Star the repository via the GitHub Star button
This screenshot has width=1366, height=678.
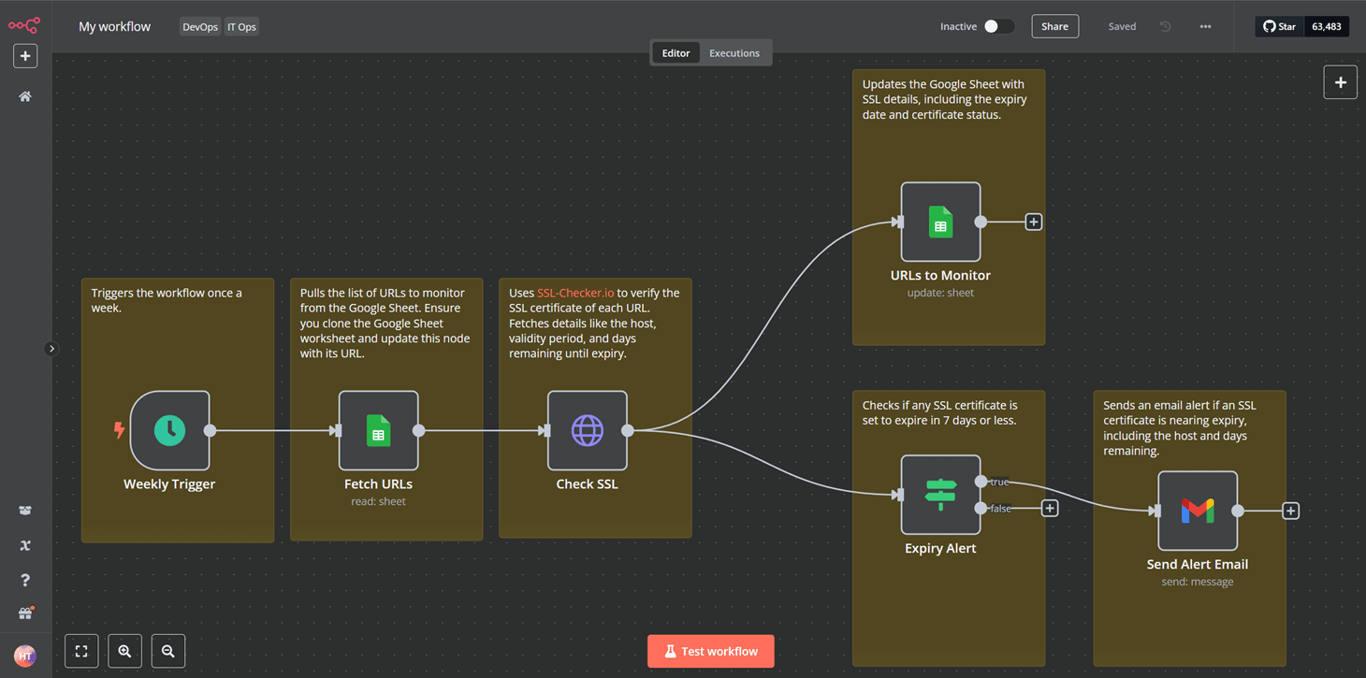pos(1278,26)
